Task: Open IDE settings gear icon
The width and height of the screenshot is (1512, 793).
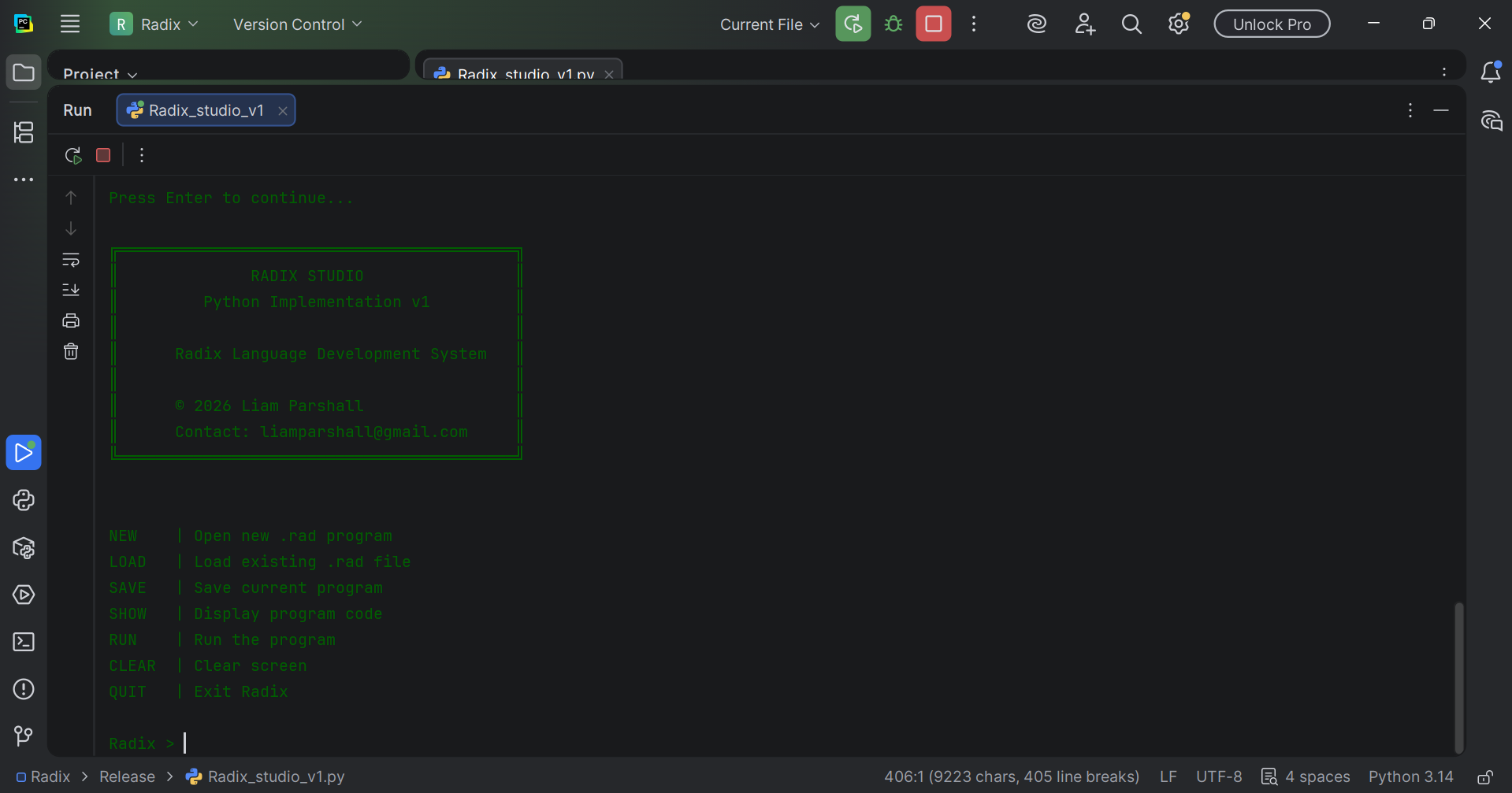Action: coord(1179,24)
